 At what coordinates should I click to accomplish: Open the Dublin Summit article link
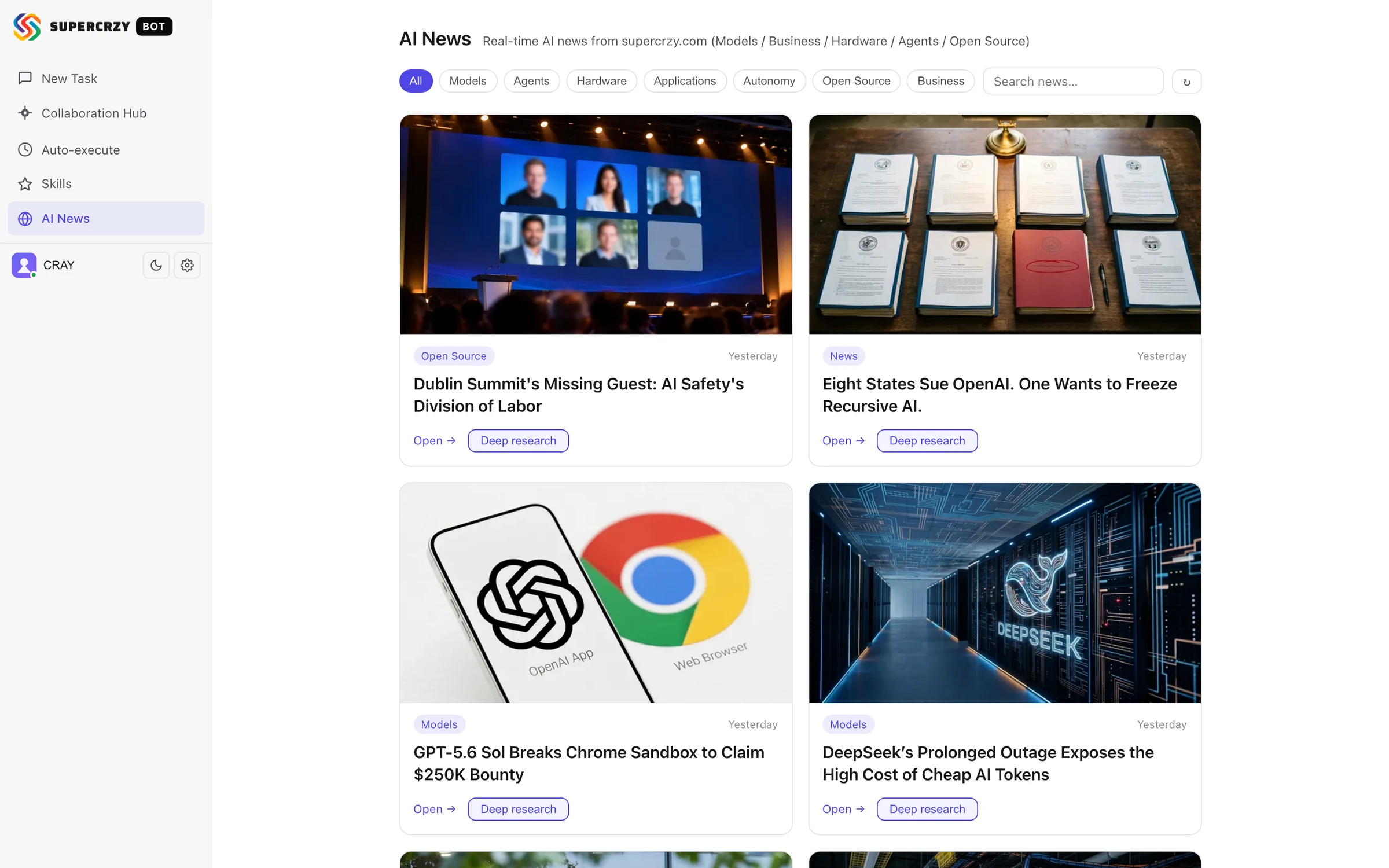434,441
